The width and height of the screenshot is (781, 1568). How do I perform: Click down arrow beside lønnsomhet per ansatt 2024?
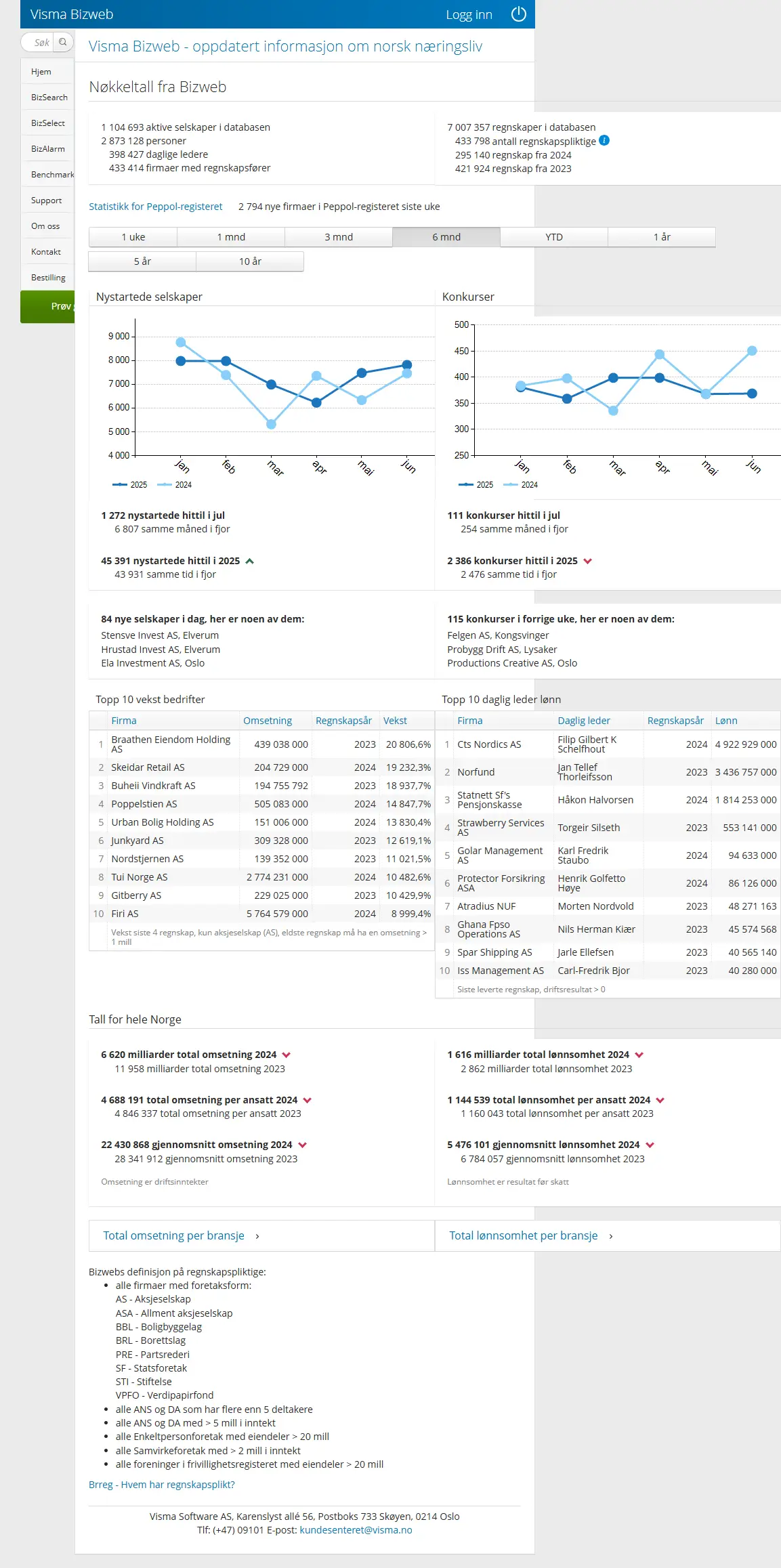(660, 1100)
